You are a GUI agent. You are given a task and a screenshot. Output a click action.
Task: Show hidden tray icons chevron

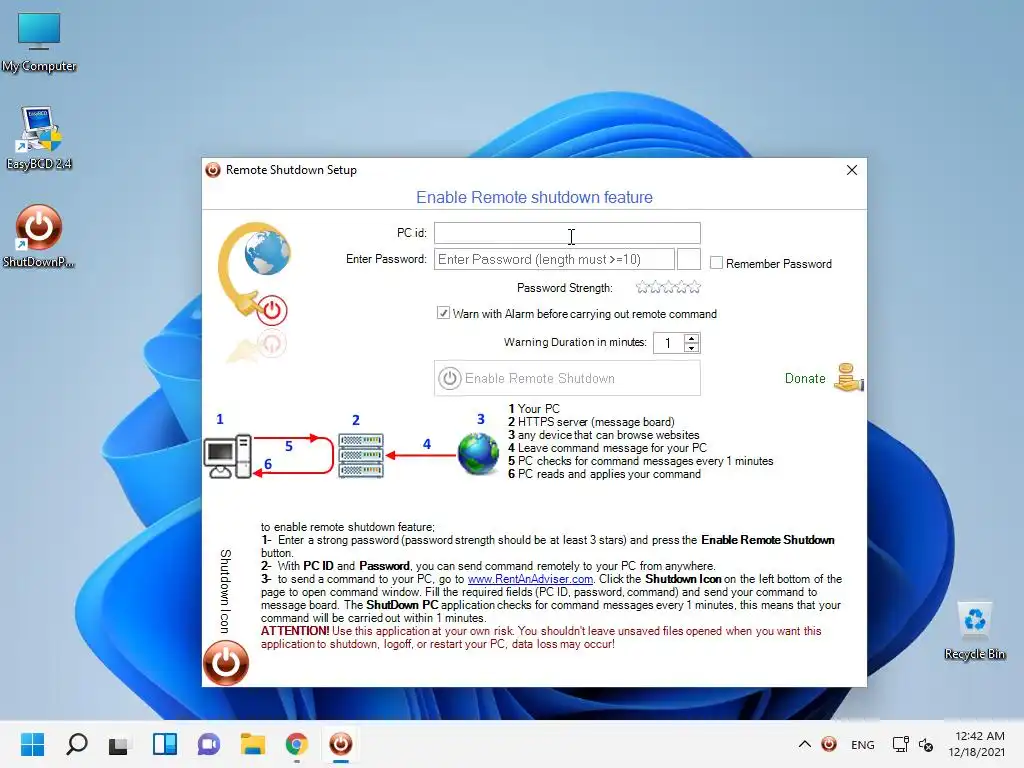coord(805,744)
